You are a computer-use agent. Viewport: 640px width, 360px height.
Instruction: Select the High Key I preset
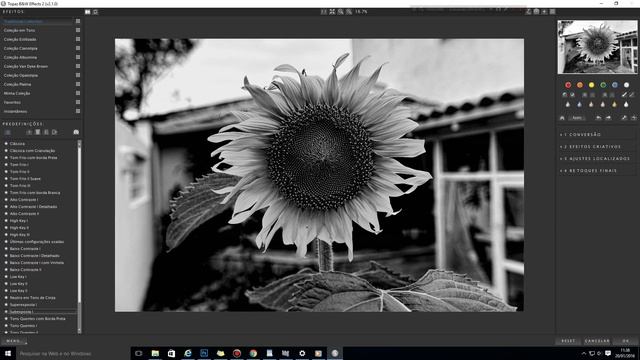click(x=19, y=220)
